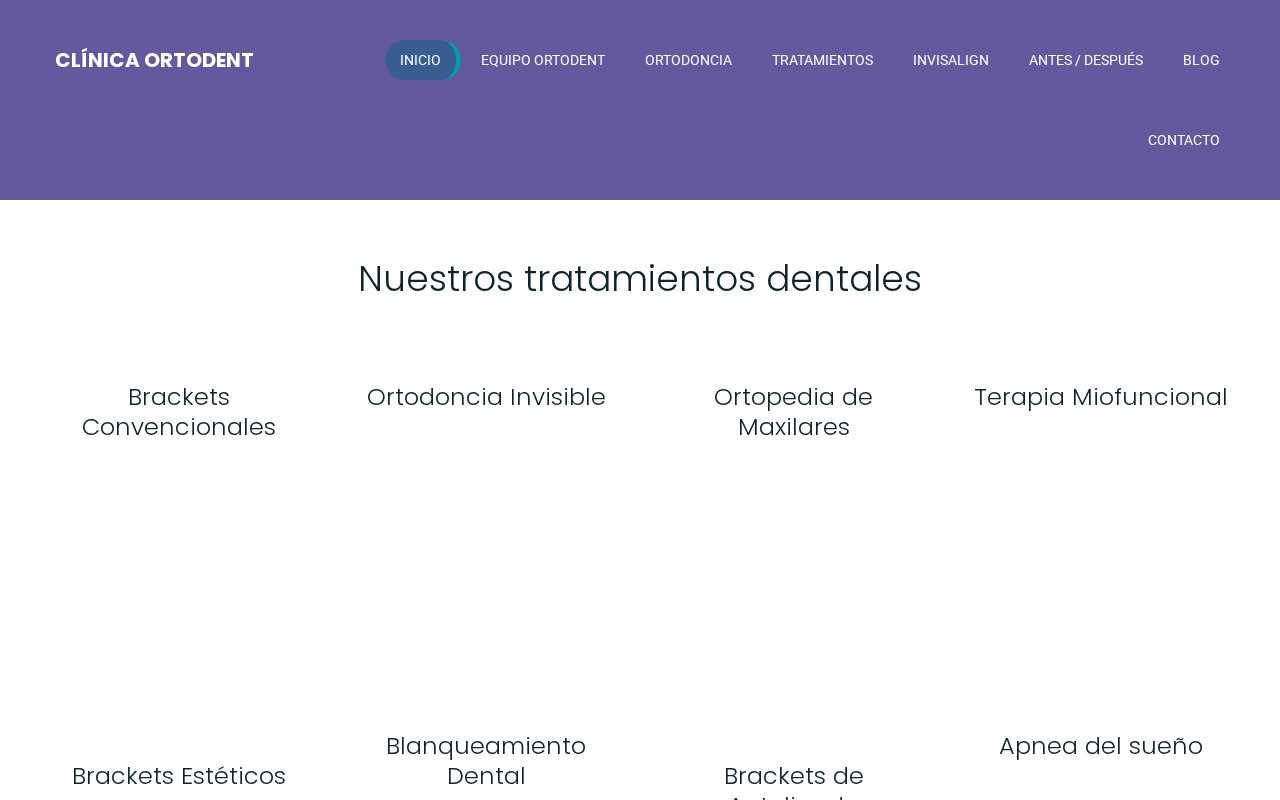Go to the Ortodoncia page
This screenshot has width=1280, height=800.
click(x=688, y=60)
